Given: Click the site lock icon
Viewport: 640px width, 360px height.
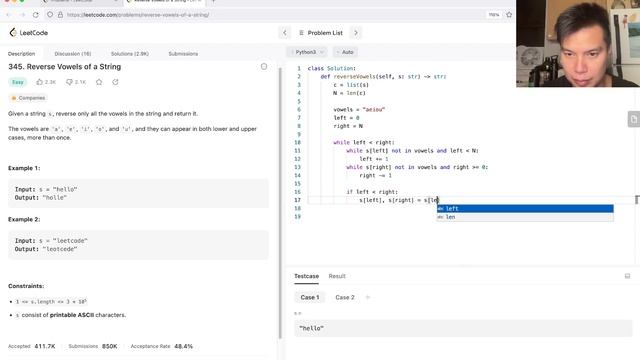Looking at the screenshot, I should (x=60, y=15).
